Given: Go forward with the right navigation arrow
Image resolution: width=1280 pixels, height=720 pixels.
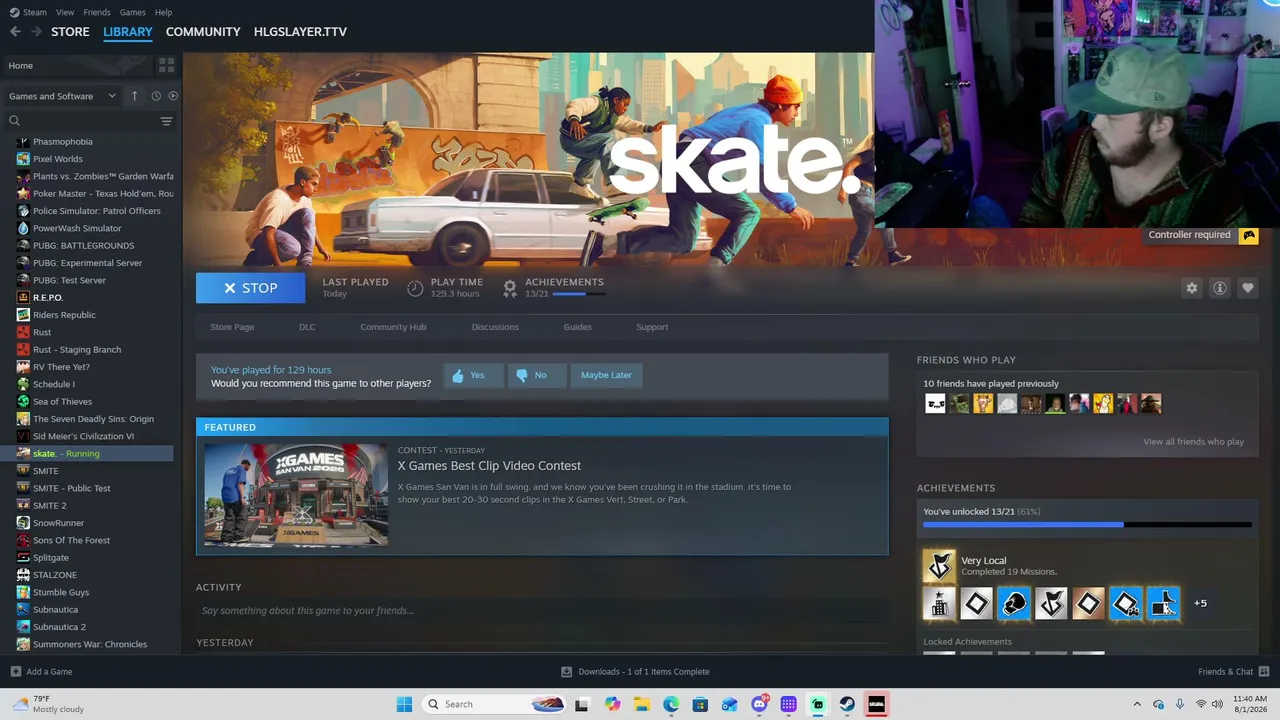Looking at the screenshot, I should [x=37, y=32].
